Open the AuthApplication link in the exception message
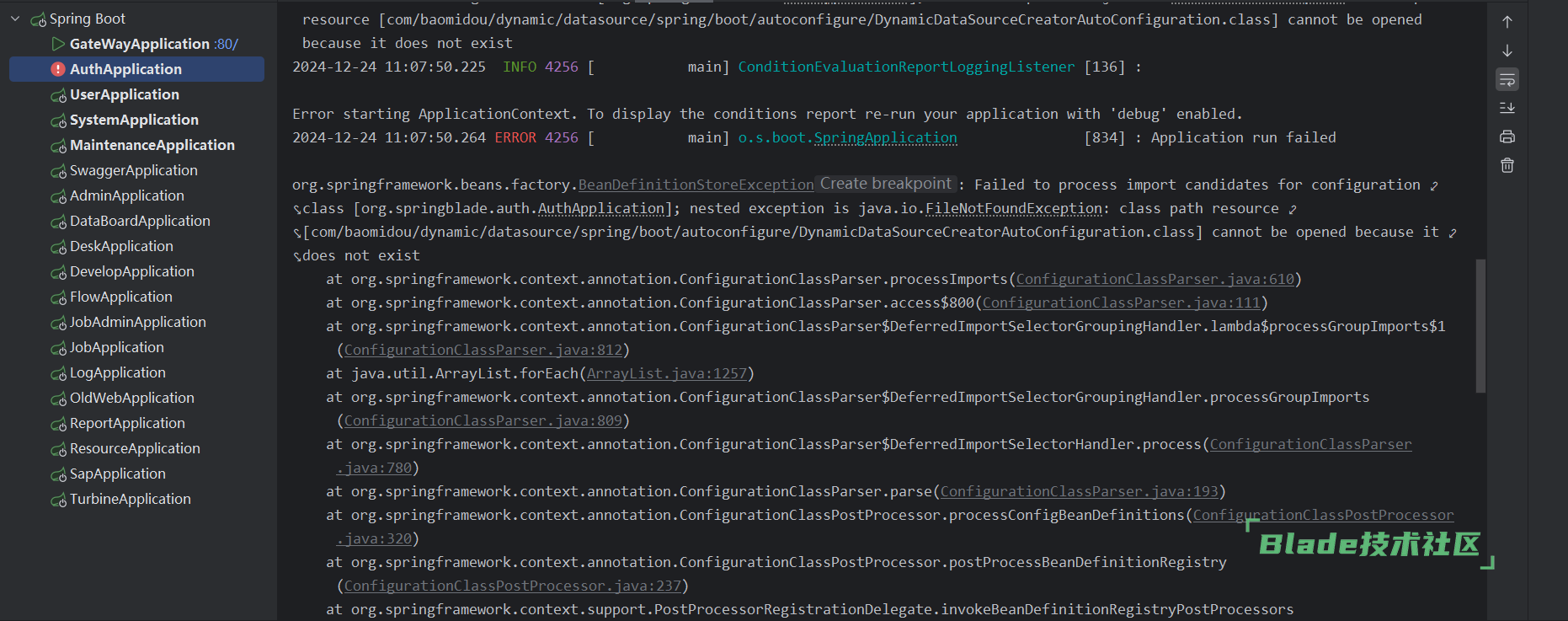Viewport: 1568px width, 621px height. click(601, 208)
